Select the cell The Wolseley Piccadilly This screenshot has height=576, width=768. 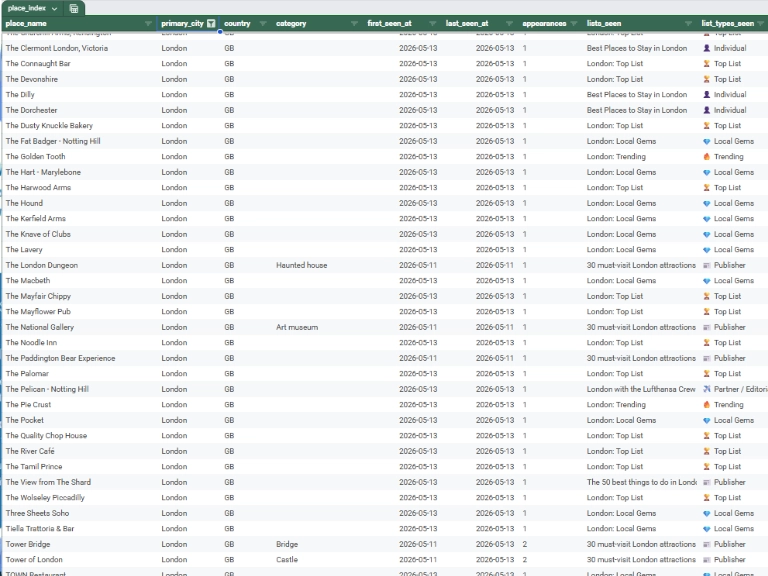click(x=45, y=498)
